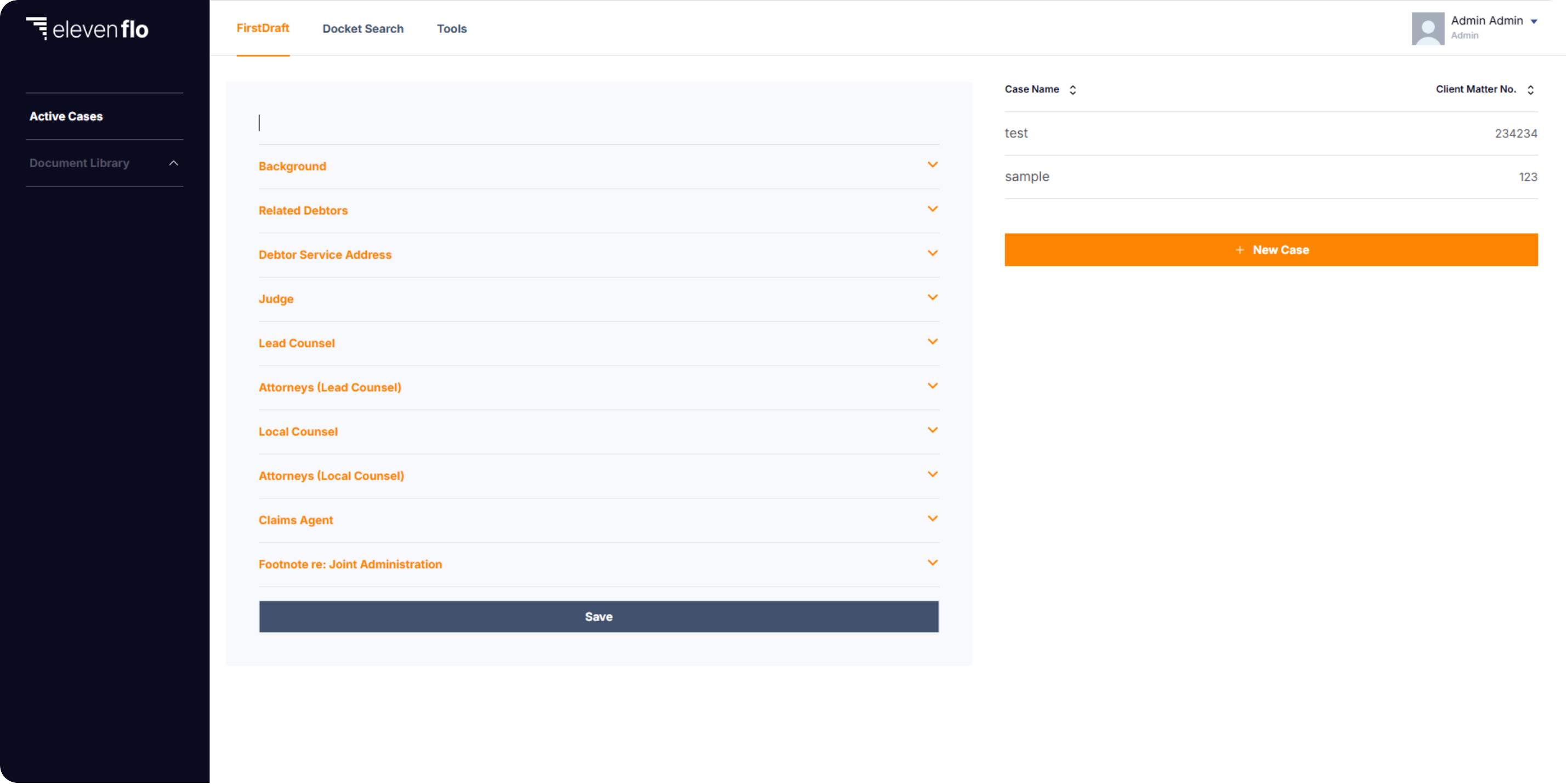Image resolution: width=1567 pixels, height=784 pixels.
Task: Switch to the Docket Search tab
Action: coord(363,28)
